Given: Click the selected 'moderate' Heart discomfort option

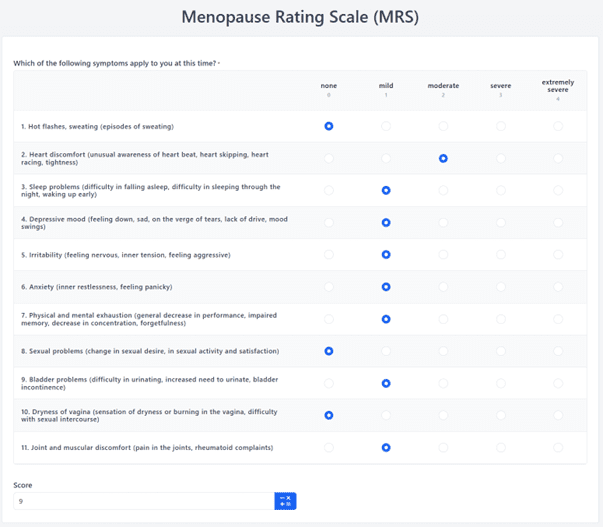Looking at the screenshot, I should (x=443, y=158).
